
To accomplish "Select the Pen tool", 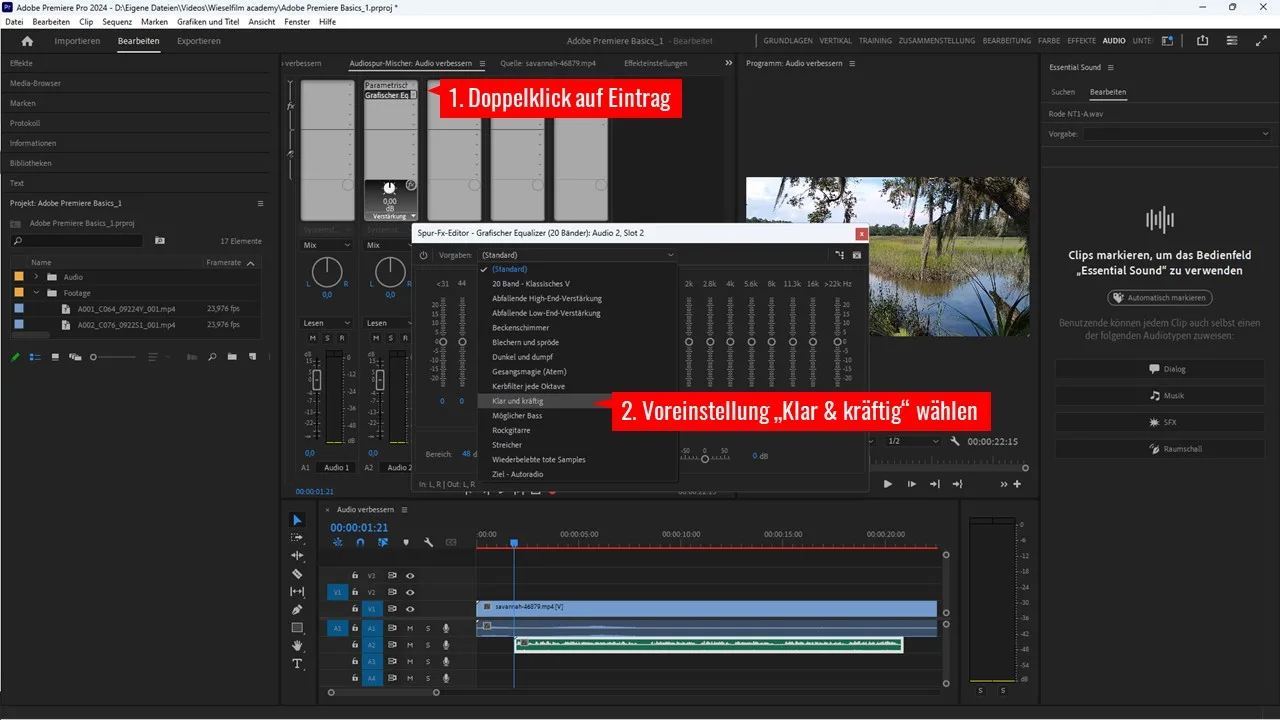I will point(297,610).
